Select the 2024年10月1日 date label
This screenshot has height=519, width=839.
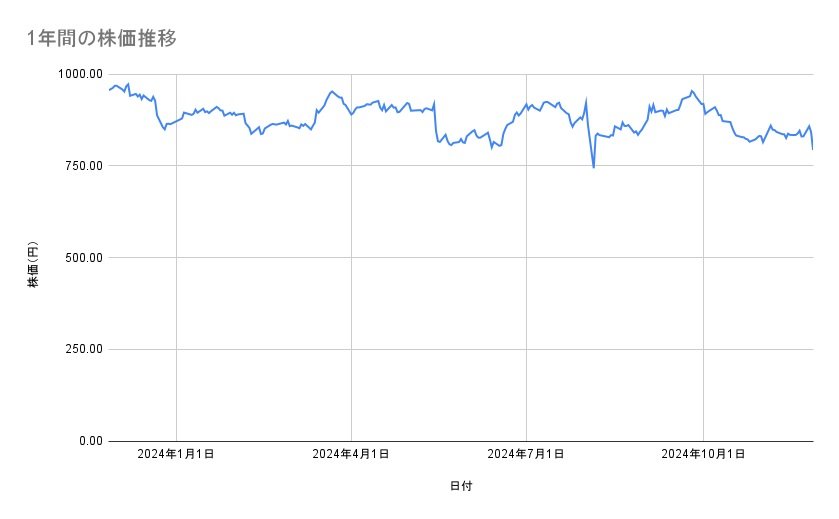(703, 455)
